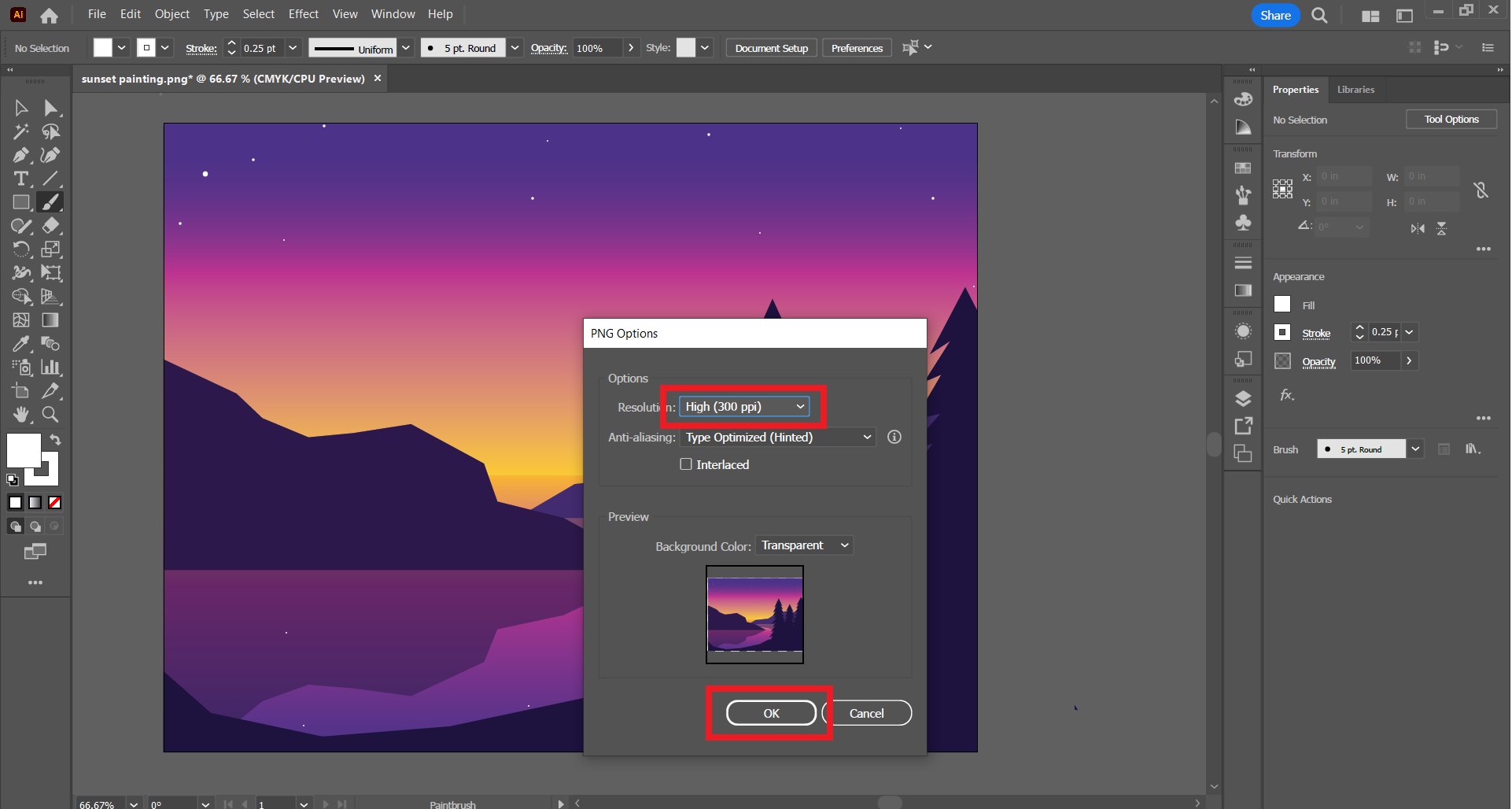Image resolution: width=1512 pixels, height=809 pixels.
Task: Click the large Fill color box in toolbar
Action: [24, 450]
